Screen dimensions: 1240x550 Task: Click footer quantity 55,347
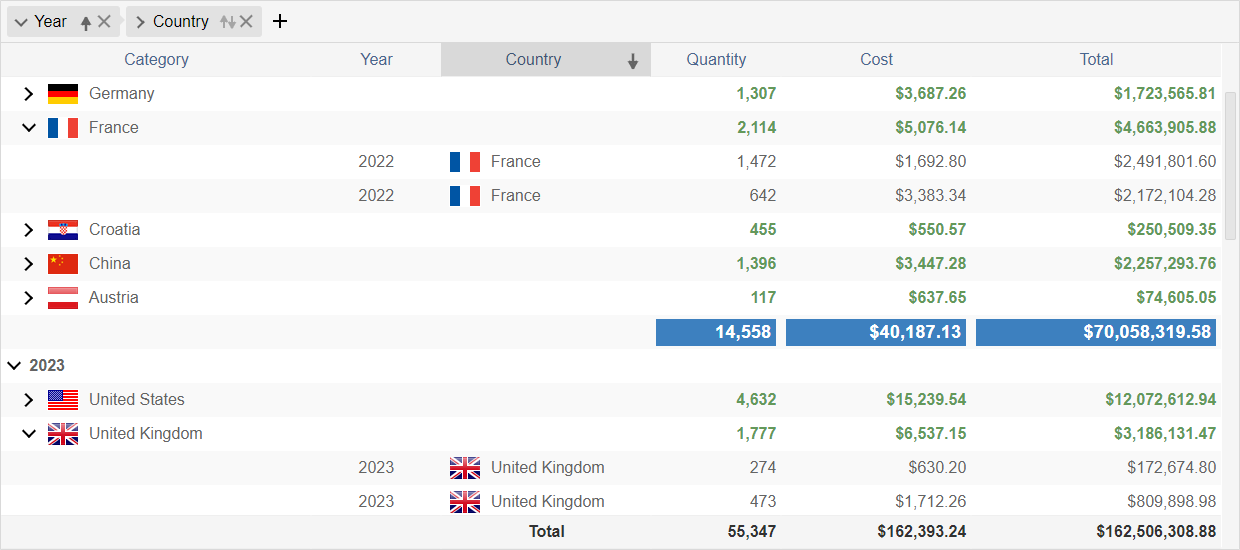(x=752, y=532)
